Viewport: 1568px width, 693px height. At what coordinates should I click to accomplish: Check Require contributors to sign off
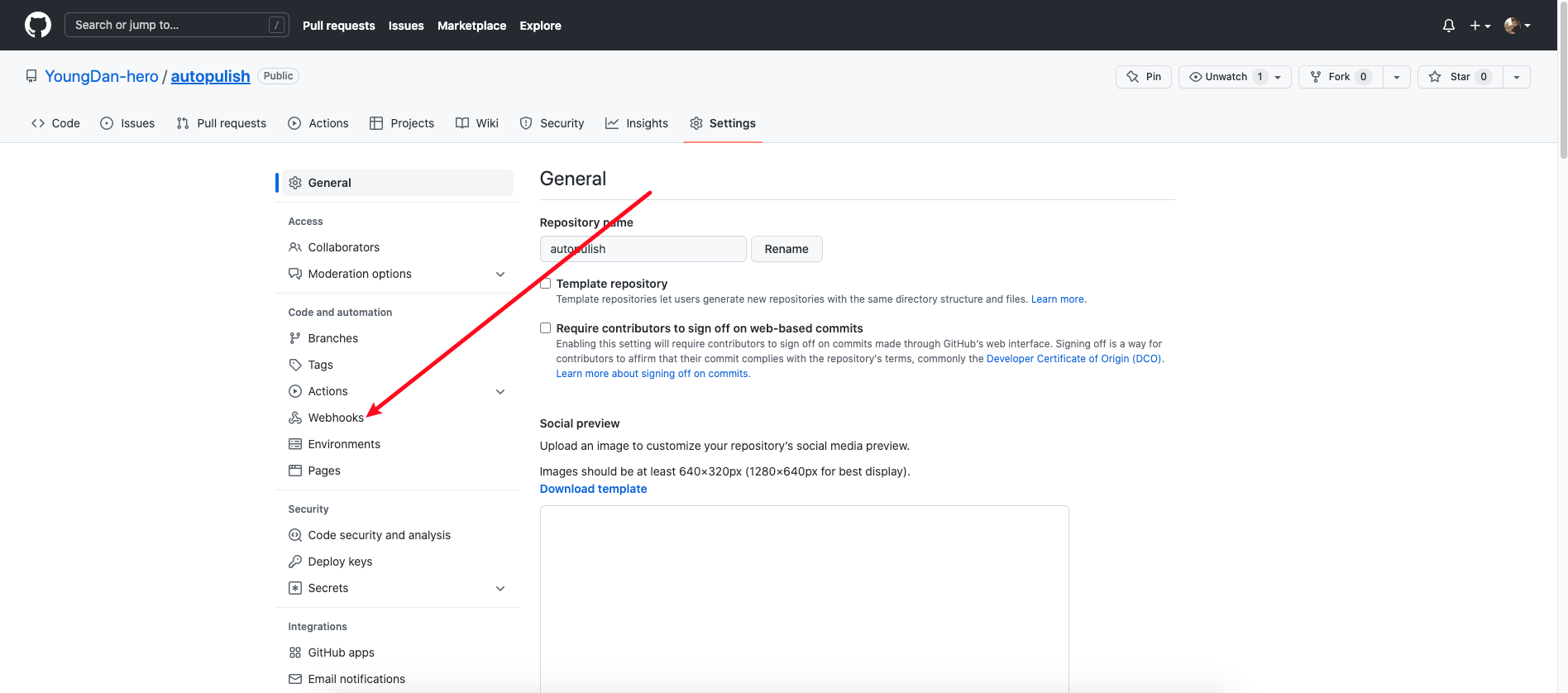546,328
